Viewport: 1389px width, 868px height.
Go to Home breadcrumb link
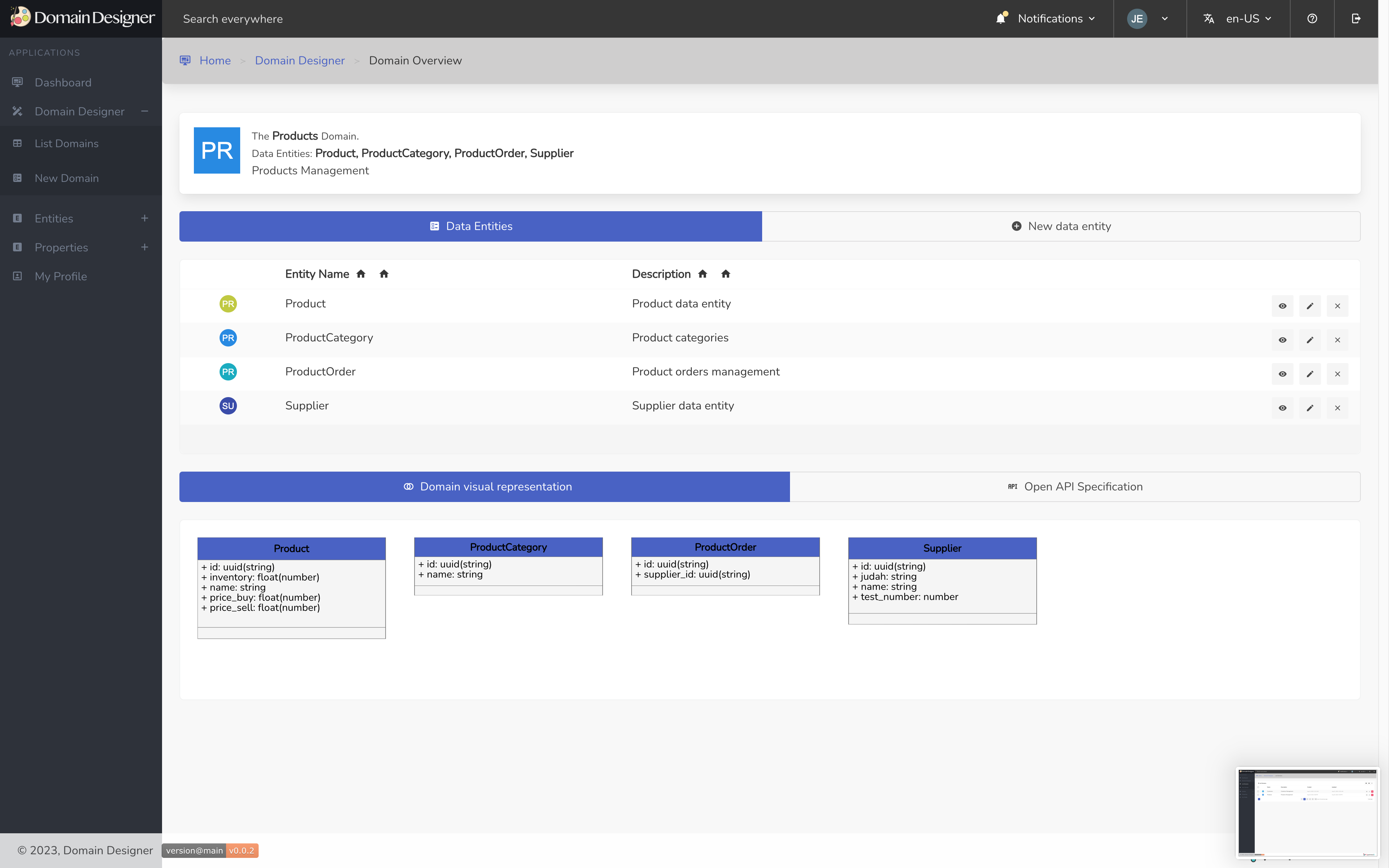[x=214, y=61]
